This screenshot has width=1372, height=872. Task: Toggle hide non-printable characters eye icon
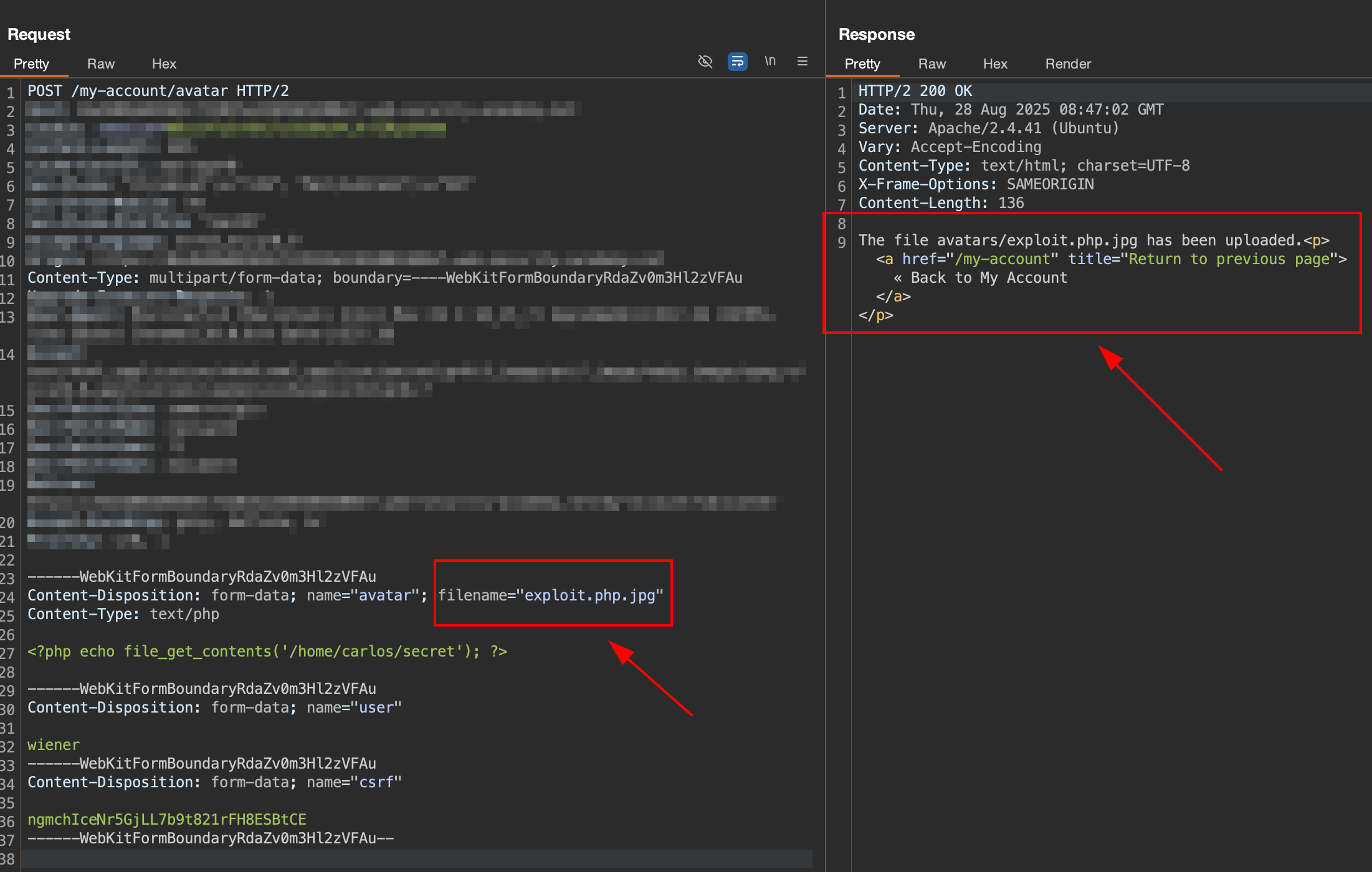tap(705, 62)
